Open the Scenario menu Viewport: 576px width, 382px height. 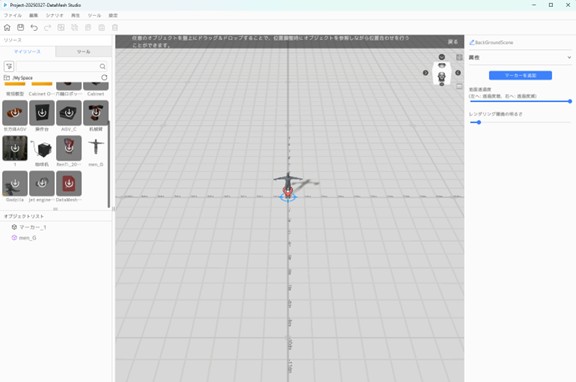(x=54, y=15)
